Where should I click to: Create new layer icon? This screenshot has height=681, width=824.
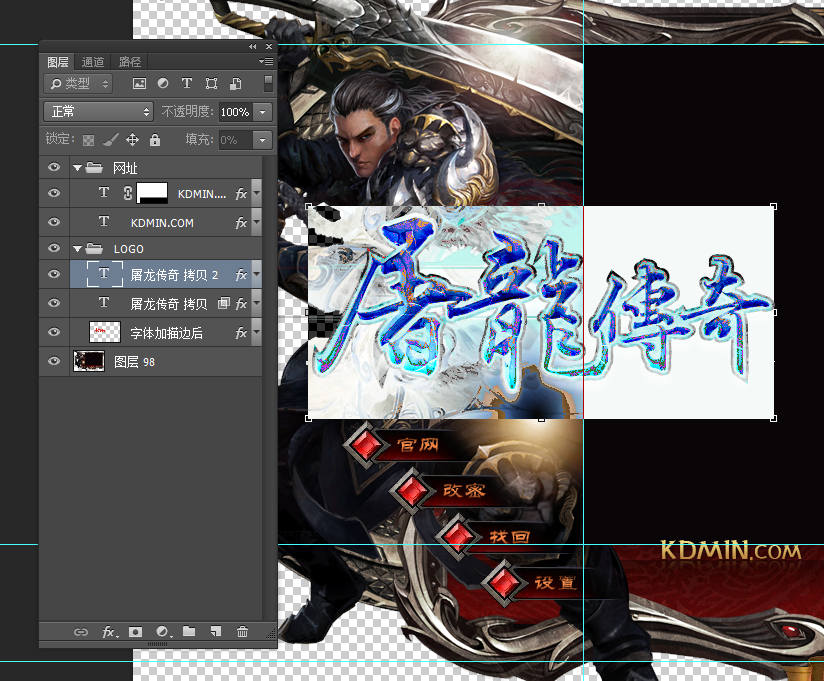(215, 632)
